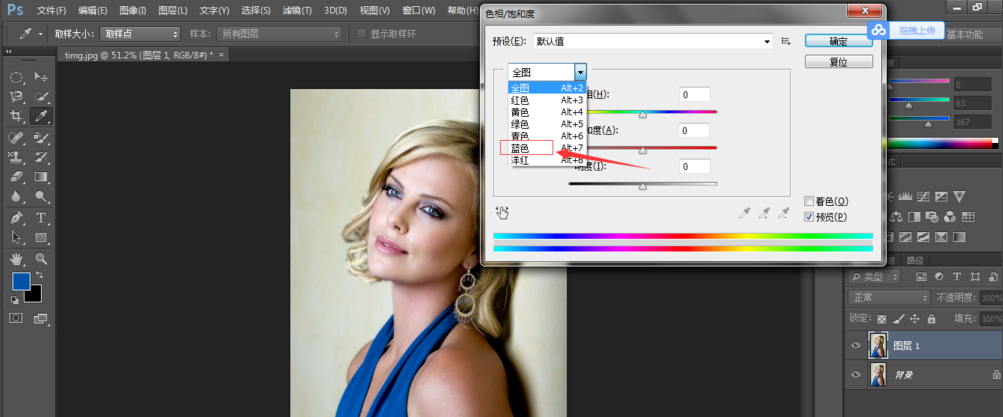Open the 取样大小 dropdown
This screenshot has width=1003, height=417.
click(x=140, y=34)
